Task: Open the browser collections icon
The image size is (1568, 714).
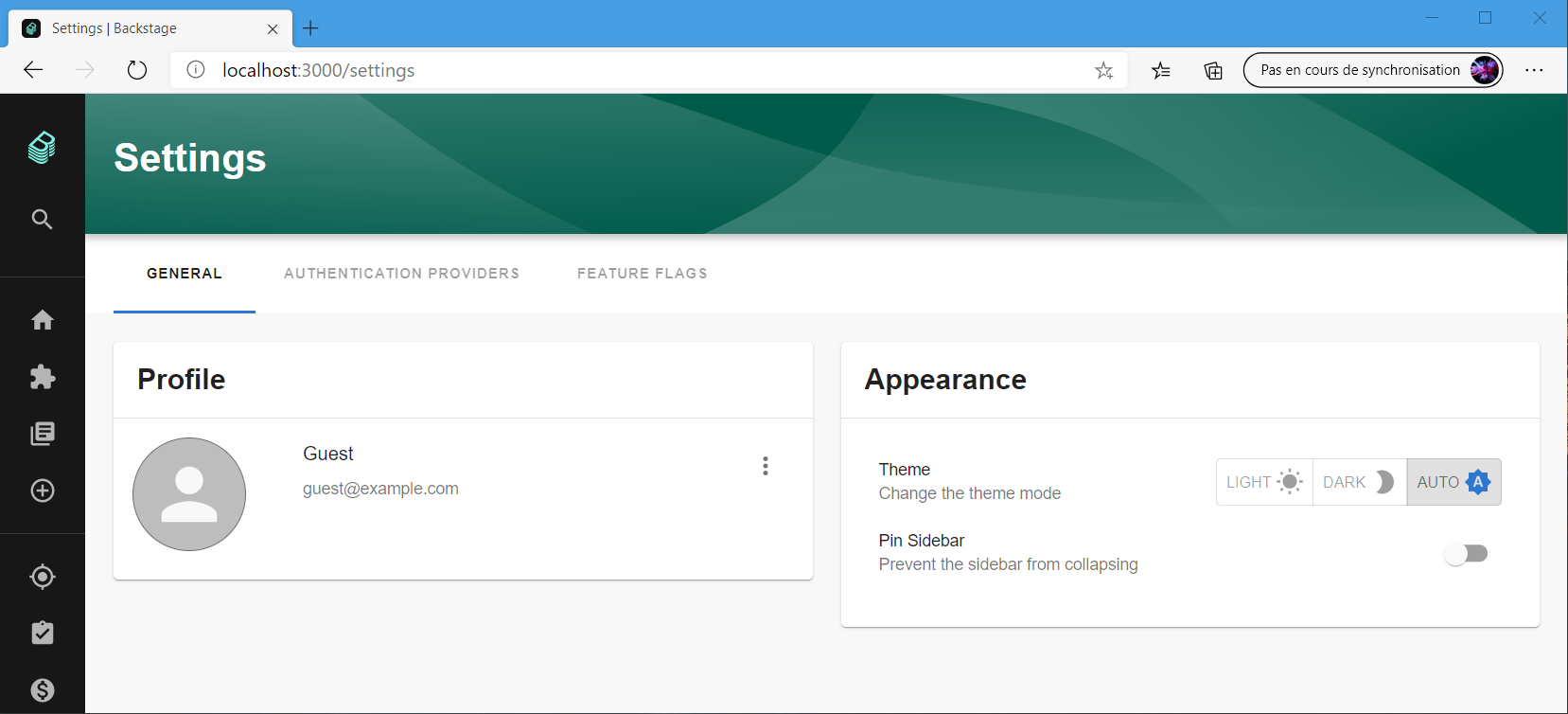Action: click(x=1213, y=70)
